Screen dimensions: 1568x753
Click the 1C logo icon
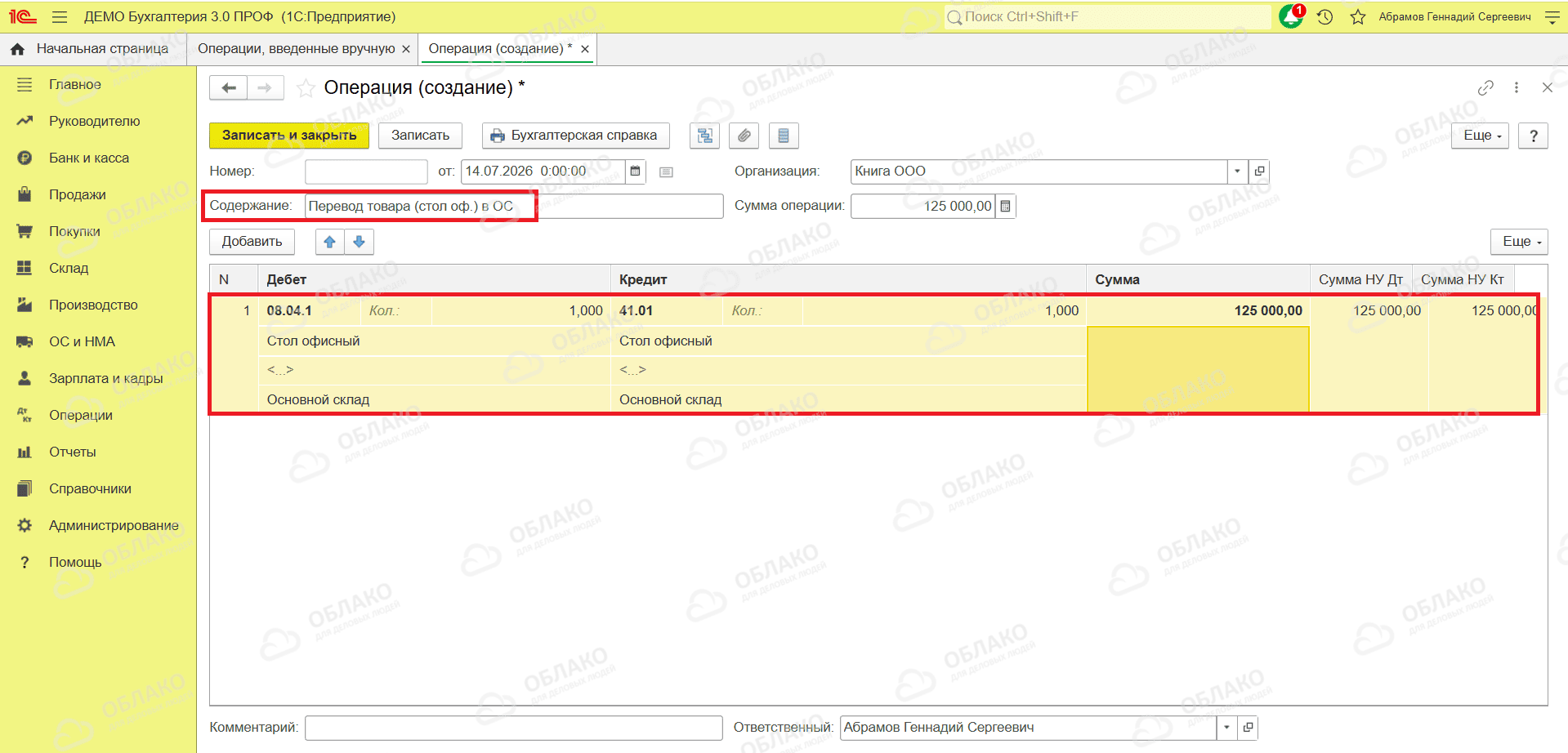click(x=23, y=16)
